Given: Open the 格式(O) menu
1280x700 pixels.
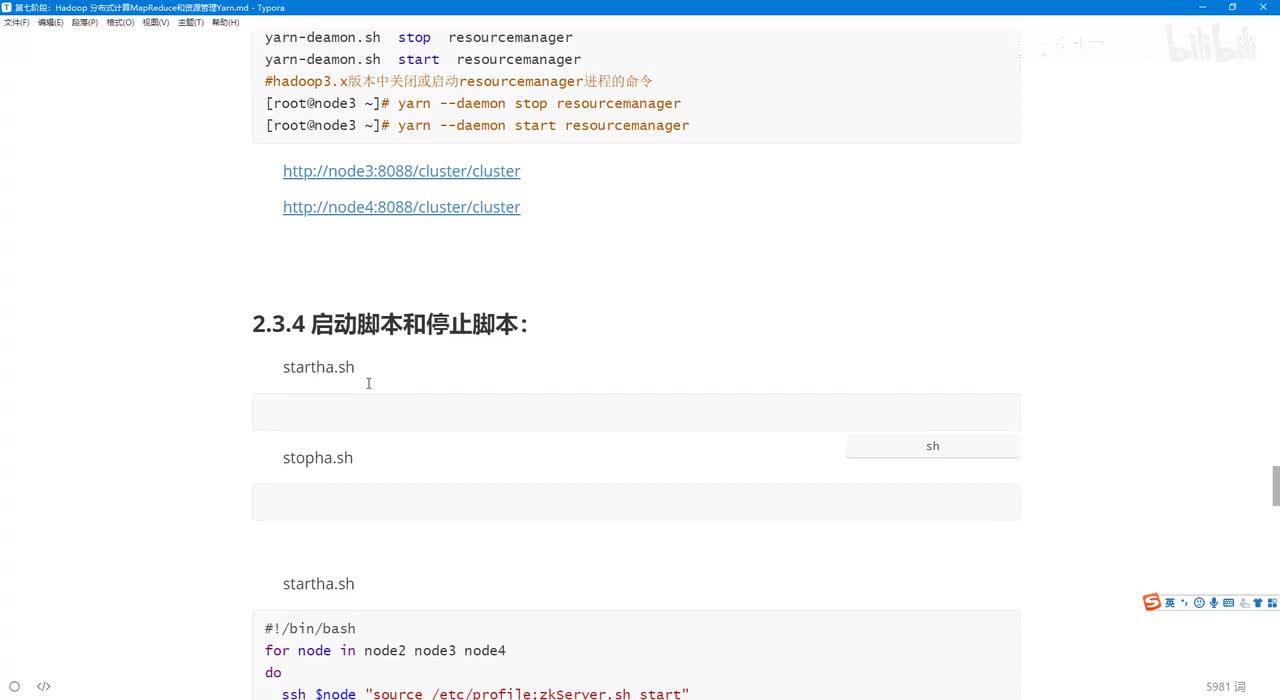Looking at the screenshot, I should (x=120, y=22).
